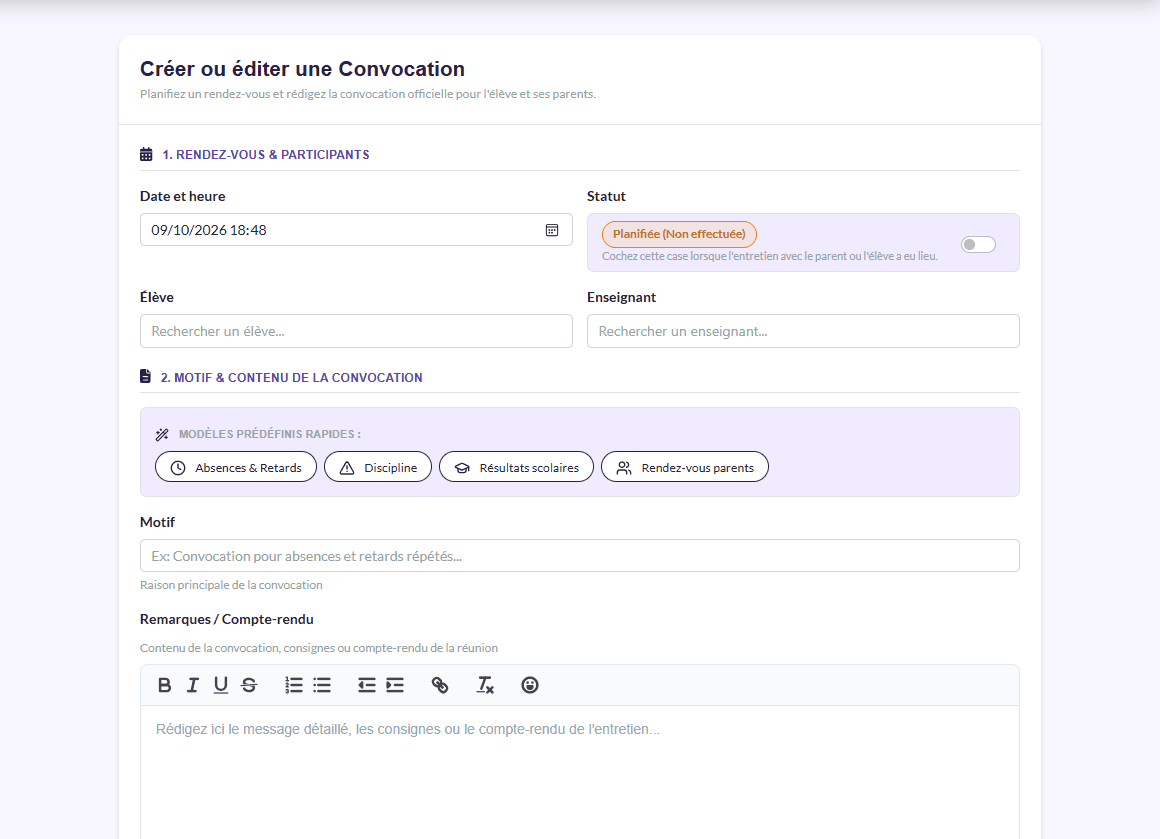Click the 'Créer ou éditer une Convocation' heading
Screen dimensions: 1160x839
[303, 69]
